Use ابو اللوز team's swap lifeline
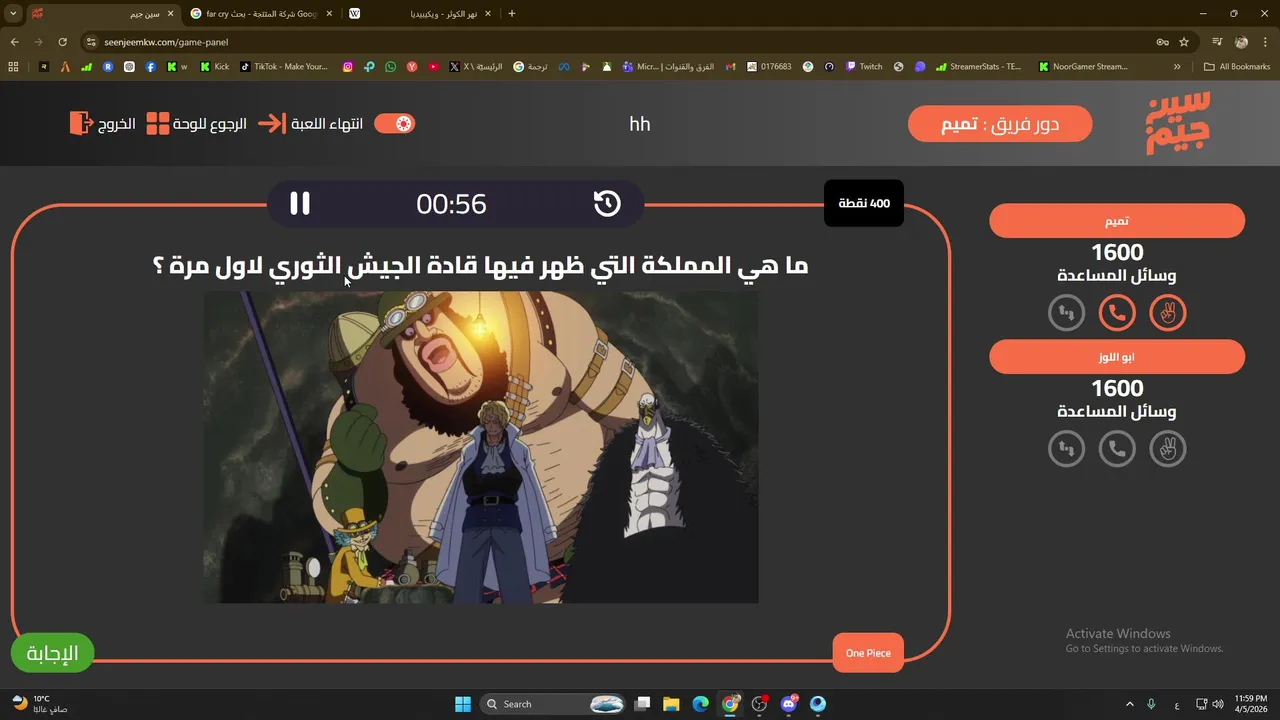The image size is (1280, 720). coord(1067,449)
